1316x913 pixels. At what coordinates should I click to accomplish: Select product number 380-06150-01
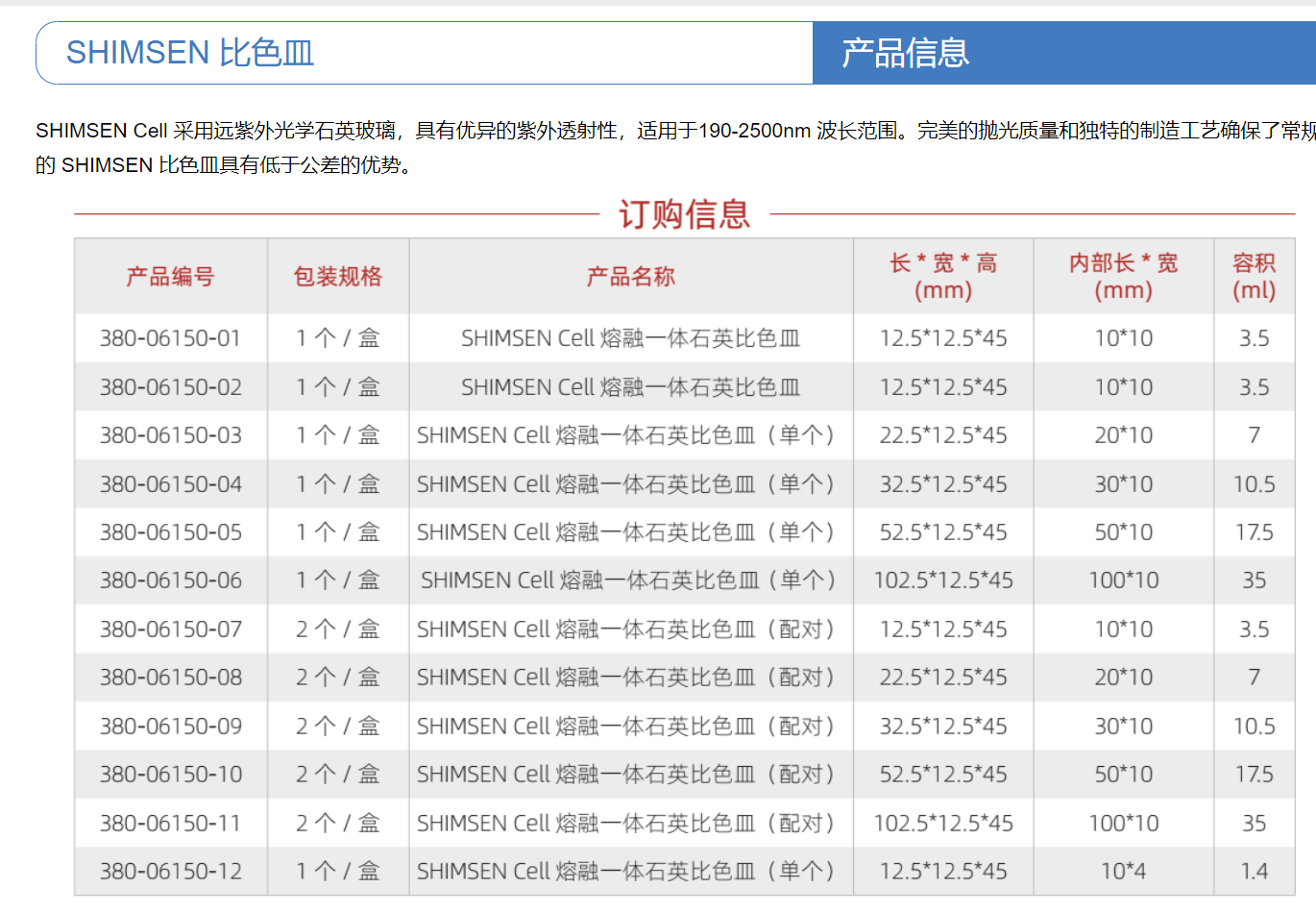pyautogui.click(x=170, y=338)
